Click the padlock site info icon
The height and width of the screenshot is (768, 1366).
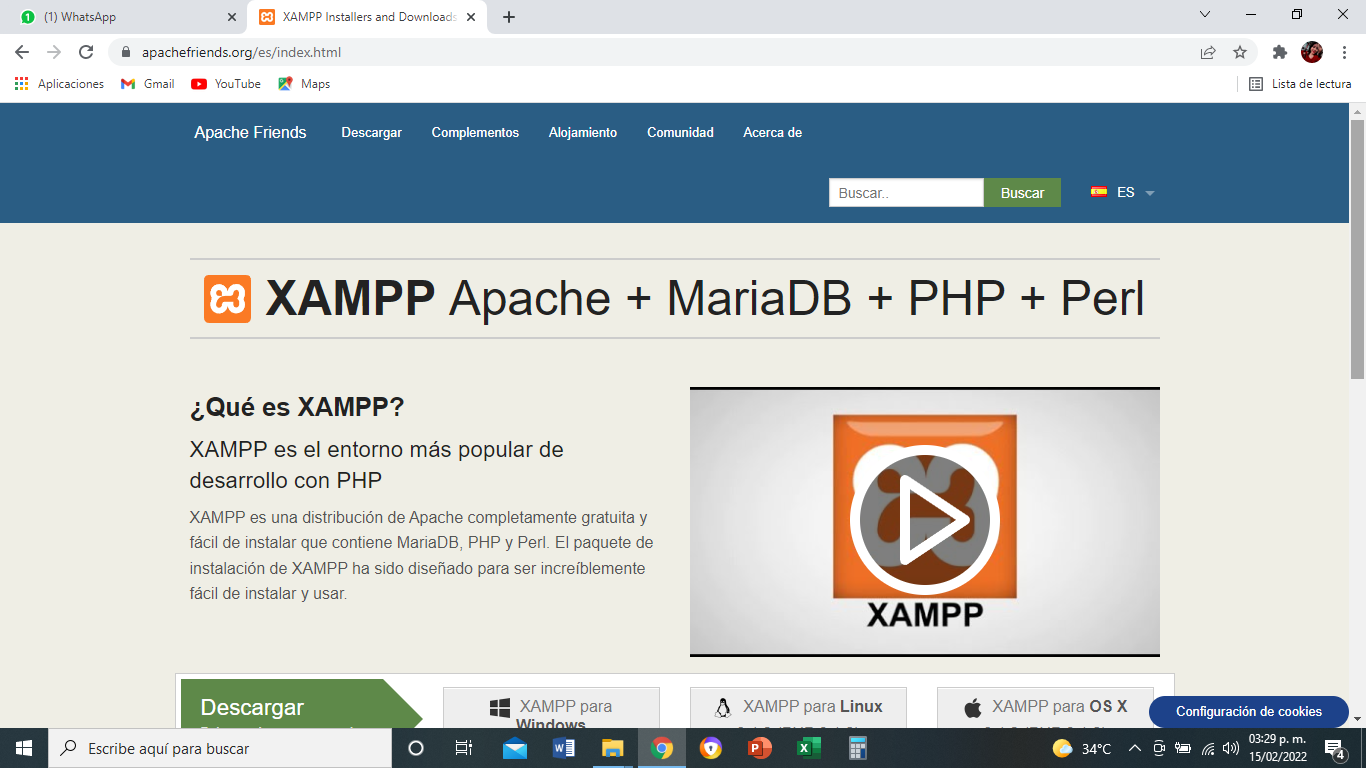tap(126, 52)
